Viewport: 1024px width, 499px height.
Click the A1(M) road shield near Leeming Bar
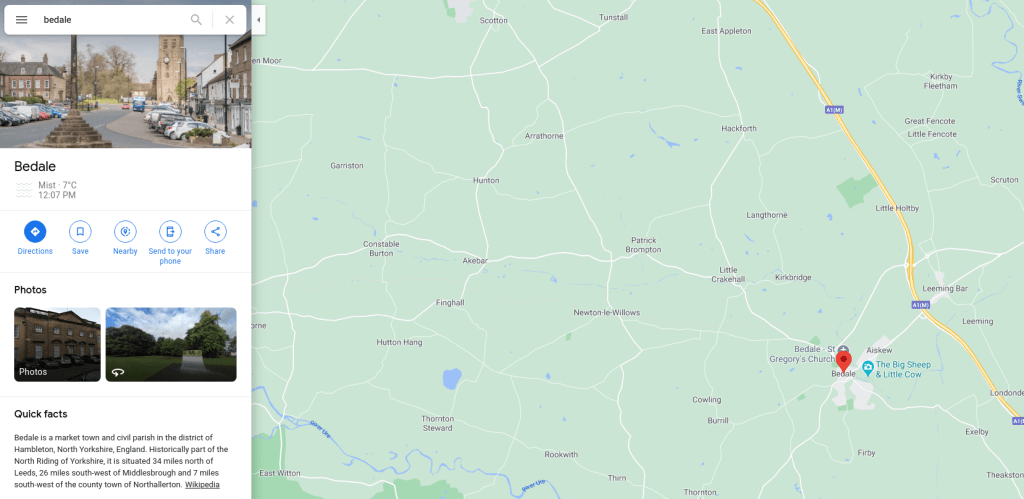pos(920,305)
